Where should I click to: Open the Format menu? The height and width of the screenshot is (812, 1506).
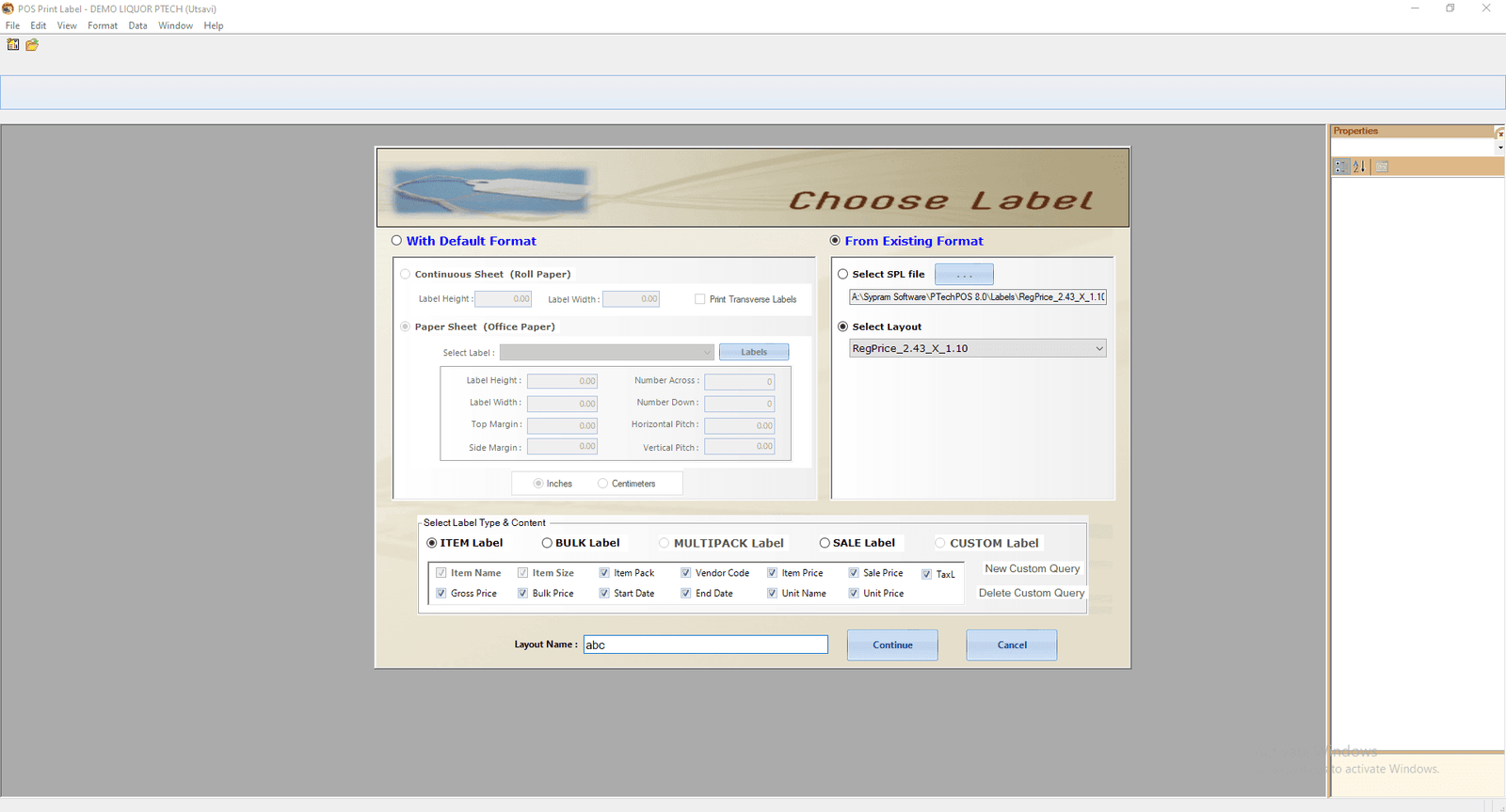103,25
